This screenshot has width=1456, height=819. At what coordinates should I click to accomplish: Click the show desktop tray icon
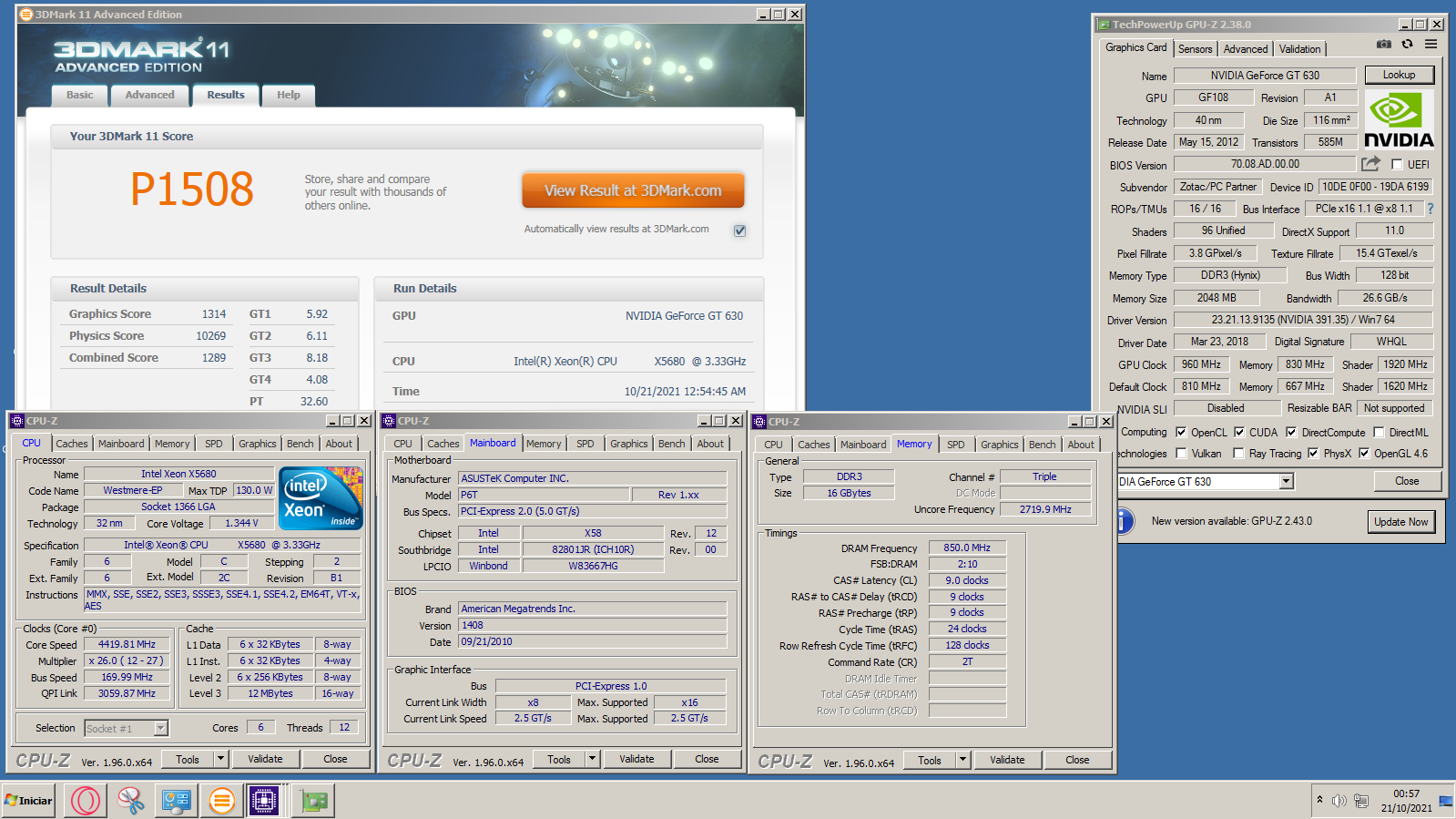[1446, 801]
